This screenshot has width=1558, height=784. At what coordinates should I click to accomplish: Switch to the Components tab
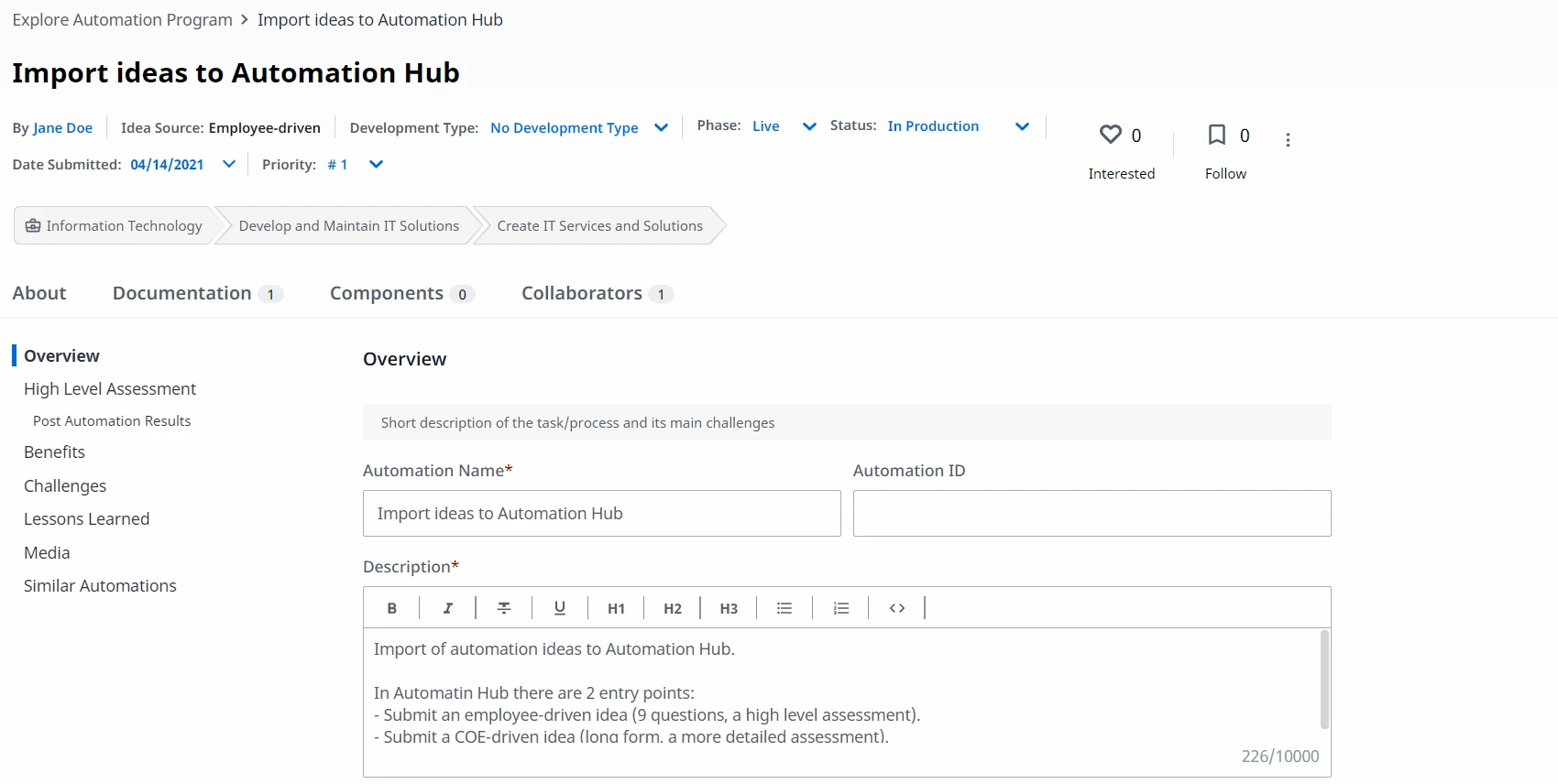pyautogui.click(x=402, y=293)
